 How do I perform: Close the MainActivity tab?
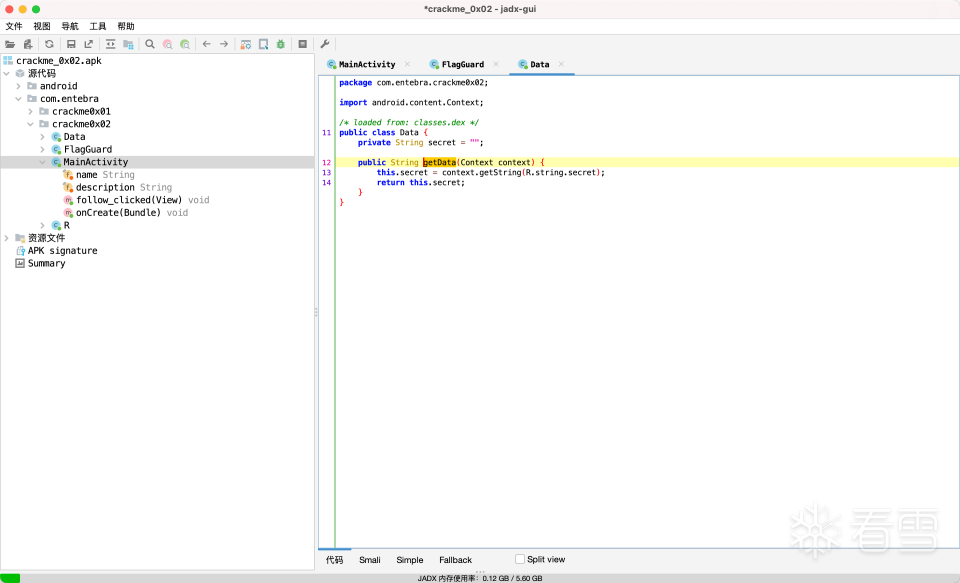click(x=407, y=64)
